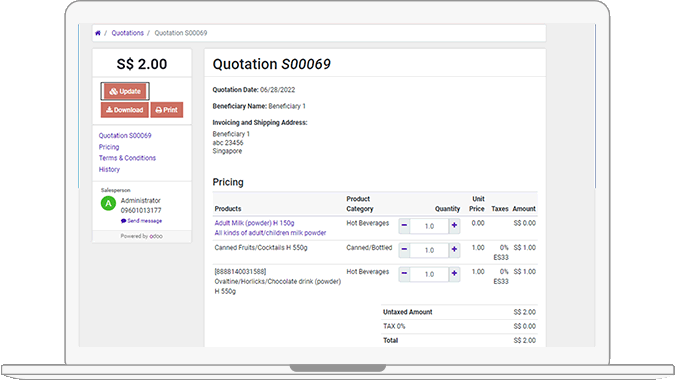Increase quantity of Ovaltine/Horlicks drink
Screen dimensions: 675x380
coord(454,274)
